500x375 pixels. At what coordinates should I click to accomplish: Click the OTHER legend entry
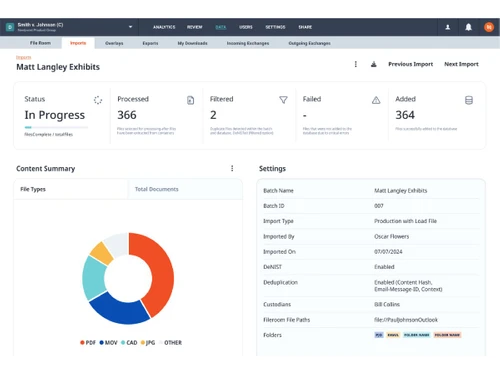(x=171, y=343)
